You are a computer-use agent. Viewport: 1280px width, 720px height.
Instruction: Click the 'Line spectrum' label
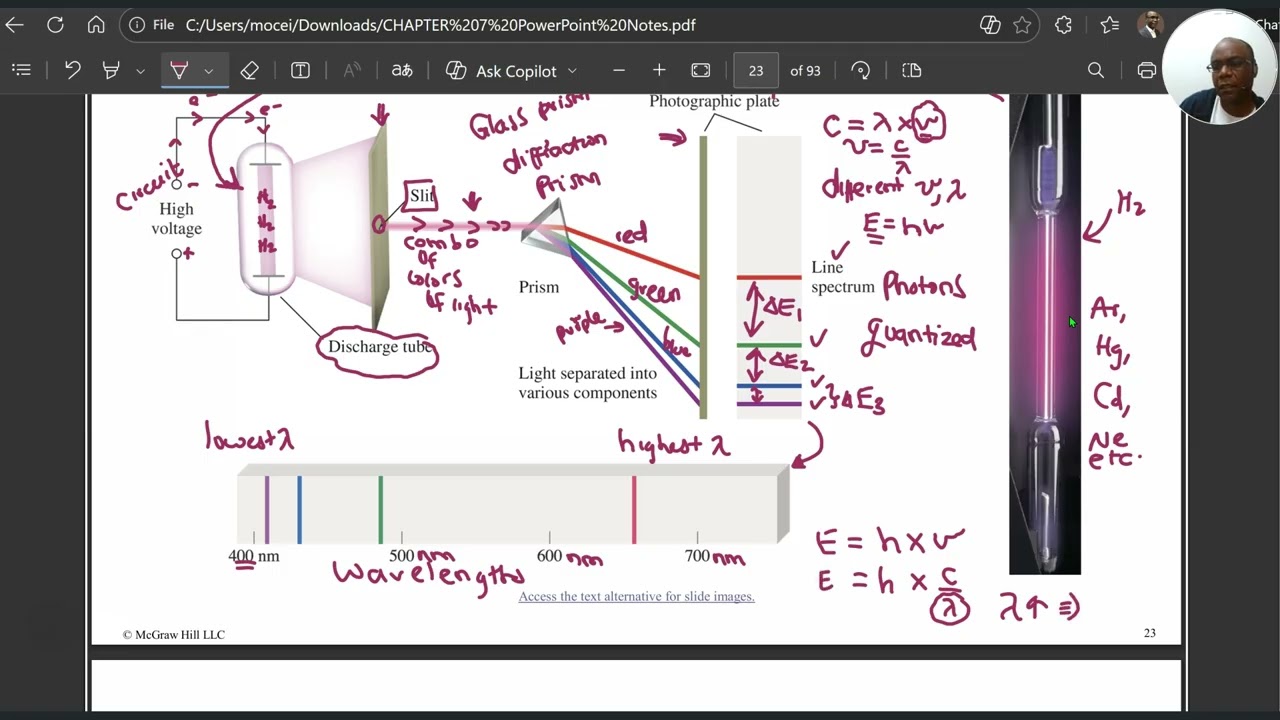click(x=843, y=277)
